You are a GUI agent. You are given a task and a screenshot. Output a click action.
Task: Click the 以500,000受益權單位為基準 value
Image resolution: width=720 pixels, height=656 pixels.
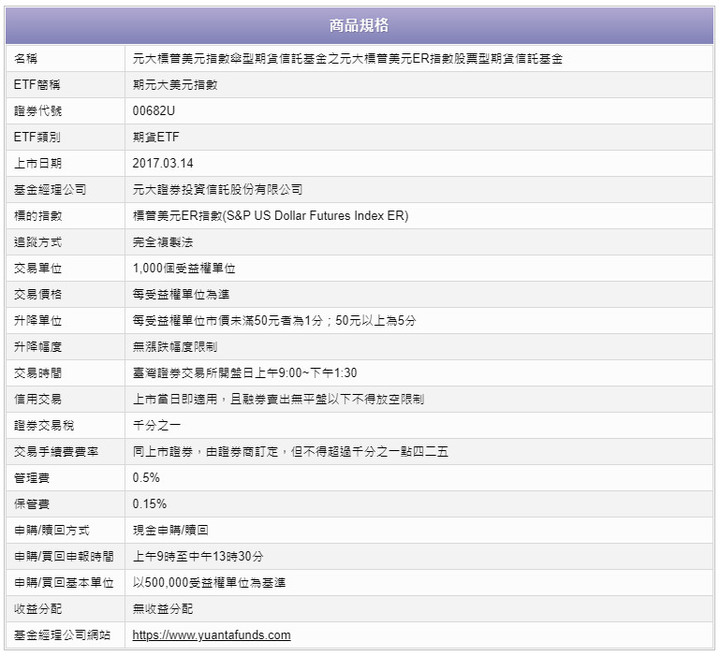[x=209, y=583]
